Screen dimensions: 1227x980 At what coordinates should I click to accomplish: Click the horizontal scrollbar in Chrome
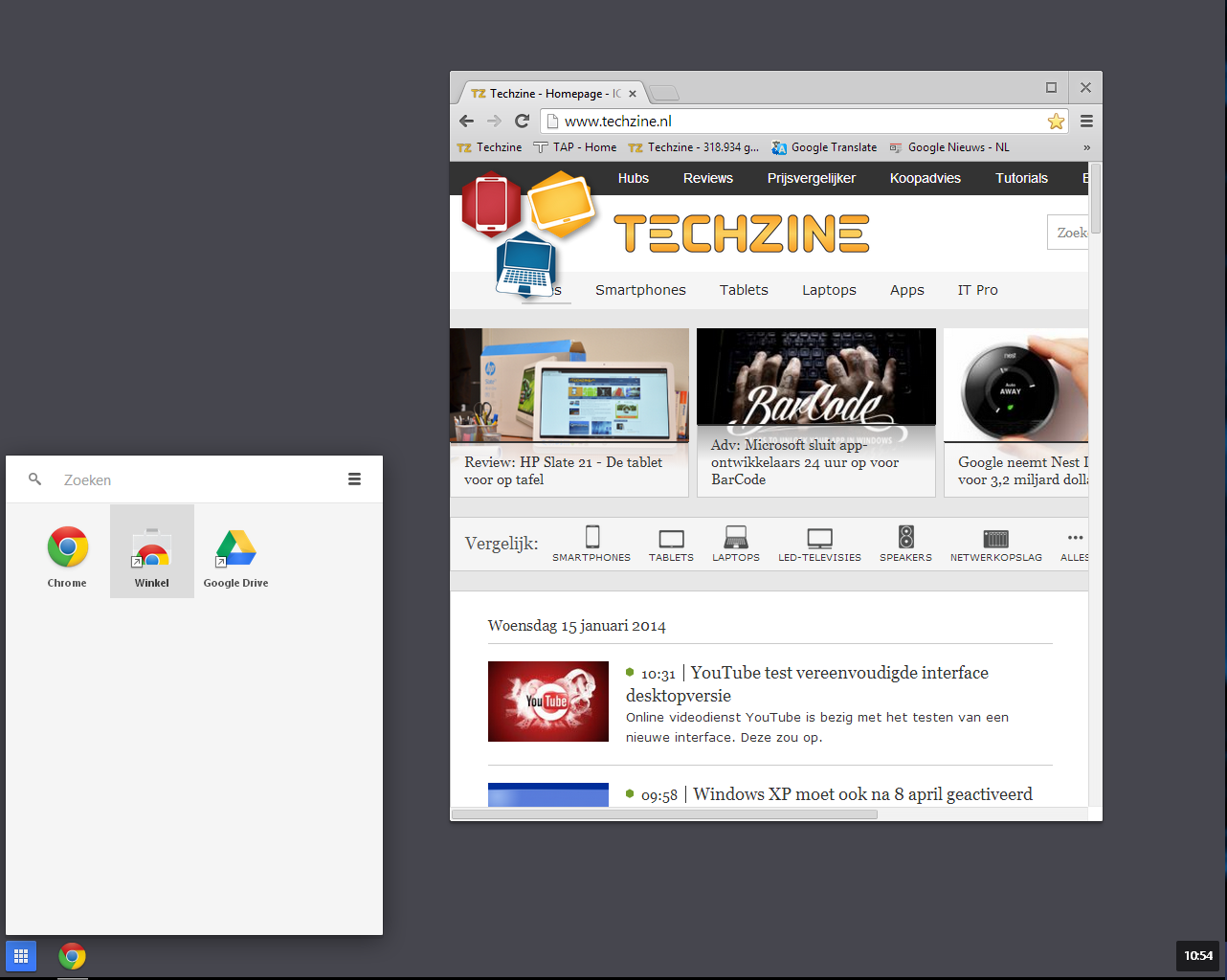664,814
